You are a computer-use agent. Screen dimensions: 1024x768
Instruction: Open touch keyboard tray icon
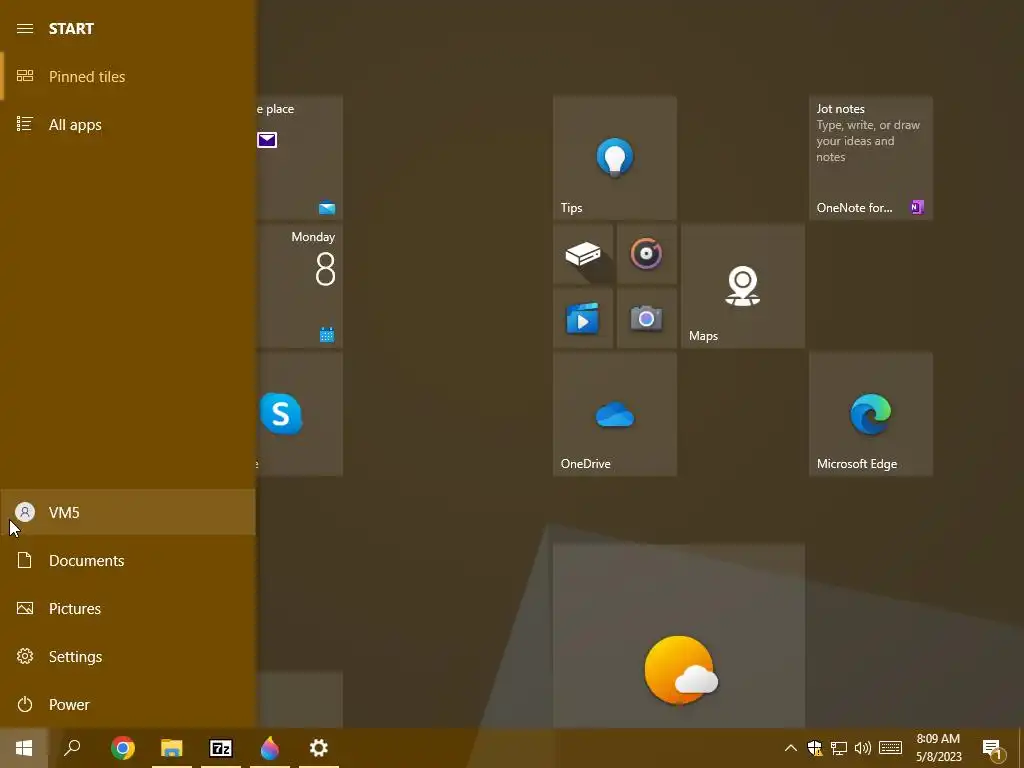pyautogui.click(x=890, y=748)
